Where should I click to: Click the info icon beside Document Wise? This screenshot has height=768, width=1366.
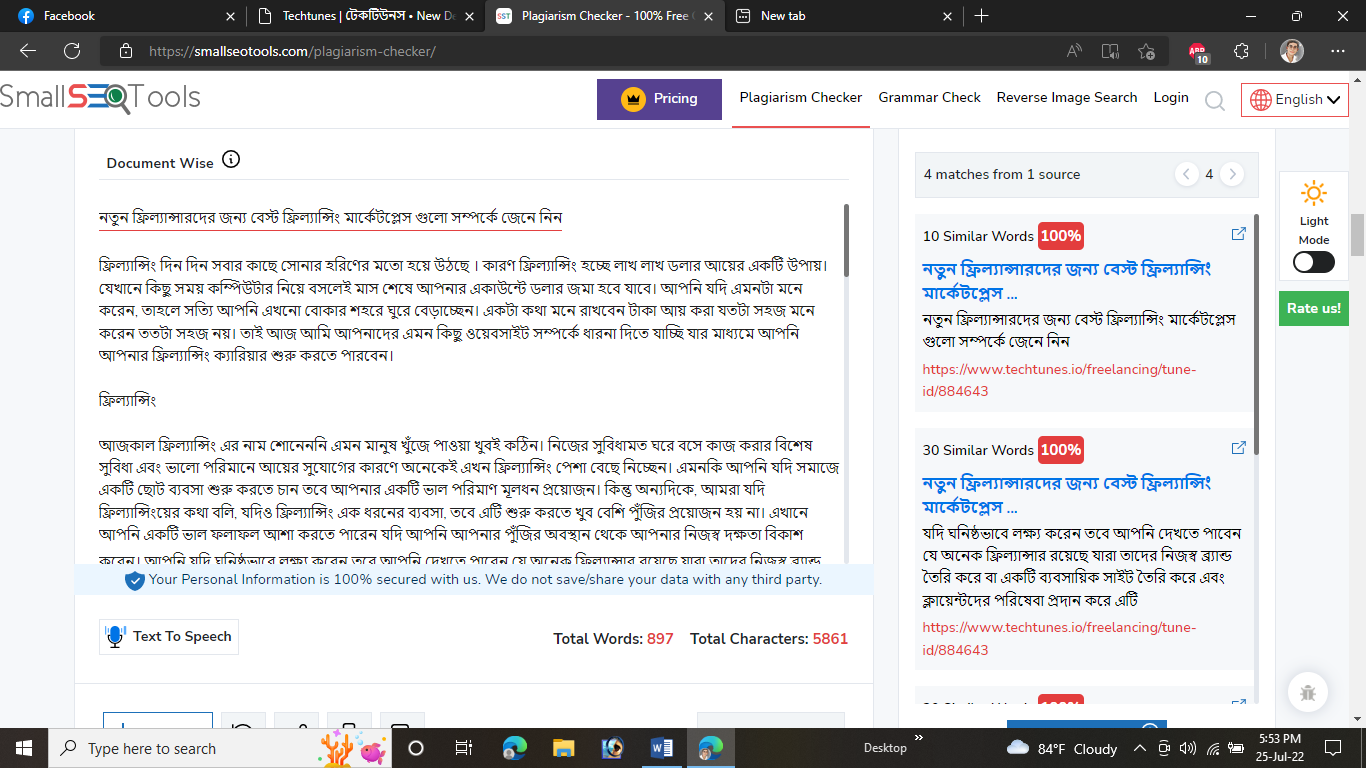tap(231, 160)
